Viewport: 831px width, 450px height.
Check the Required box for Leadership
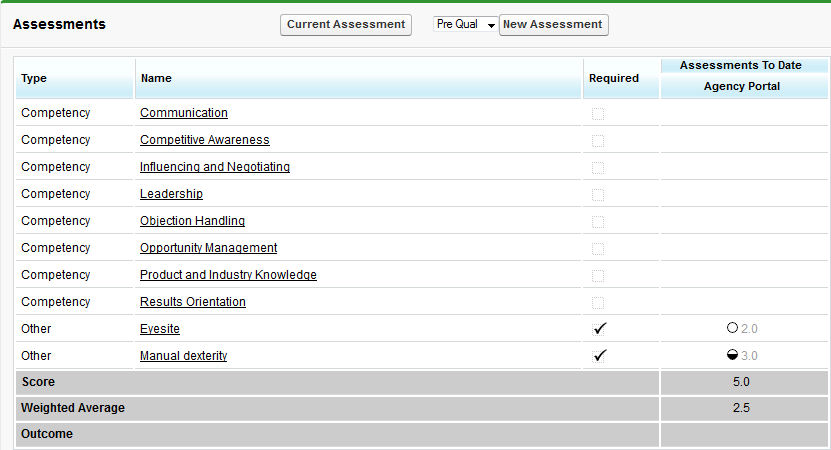point(598,194)
